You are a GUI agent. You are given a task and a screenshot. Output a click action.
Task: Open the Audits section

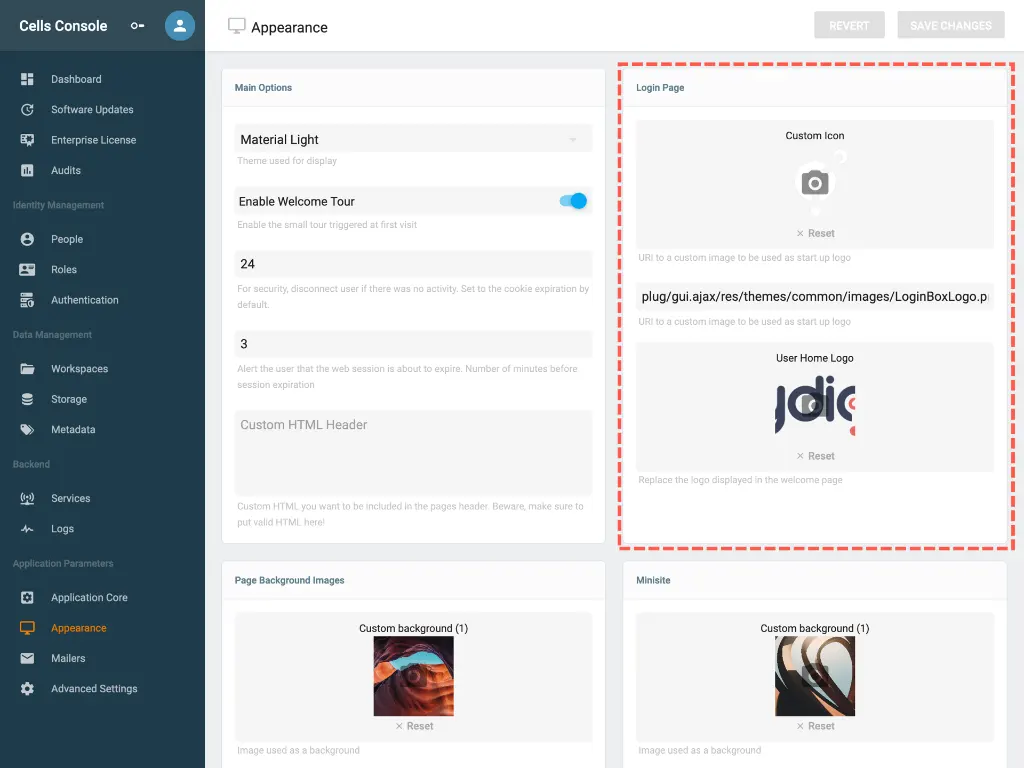click(66, 171)
